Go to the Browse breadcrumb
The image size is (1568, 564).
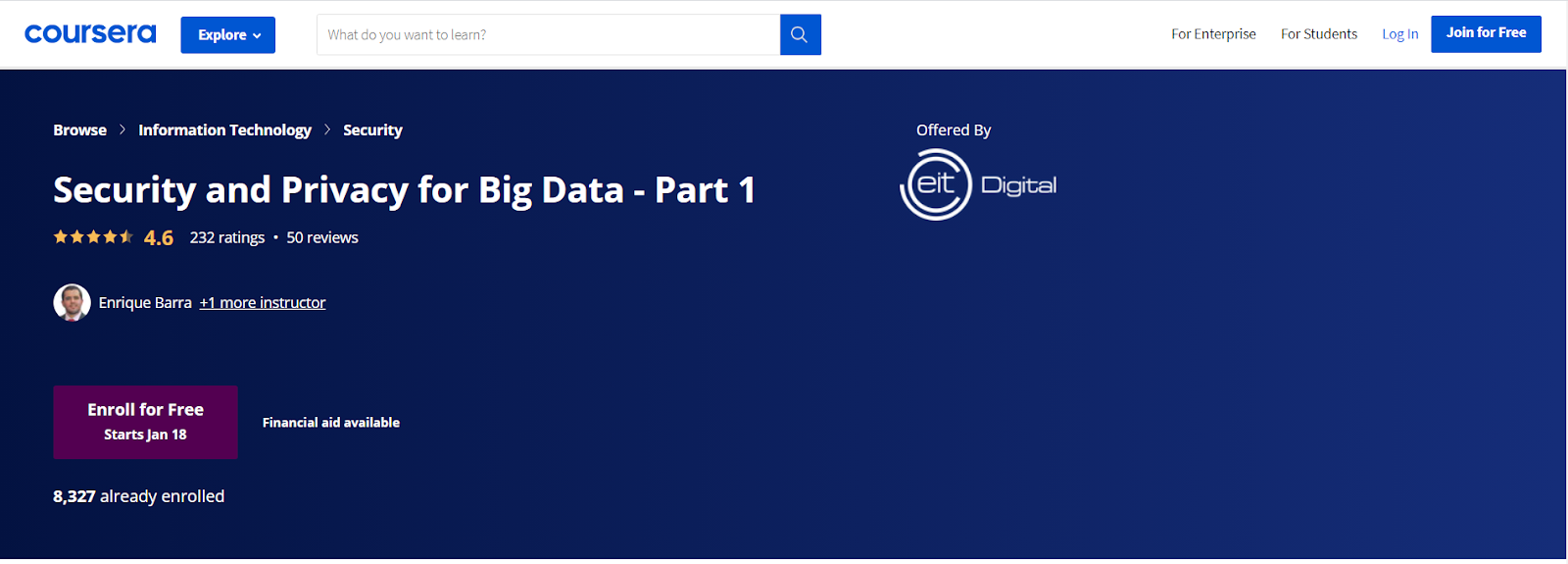point(80,130)
